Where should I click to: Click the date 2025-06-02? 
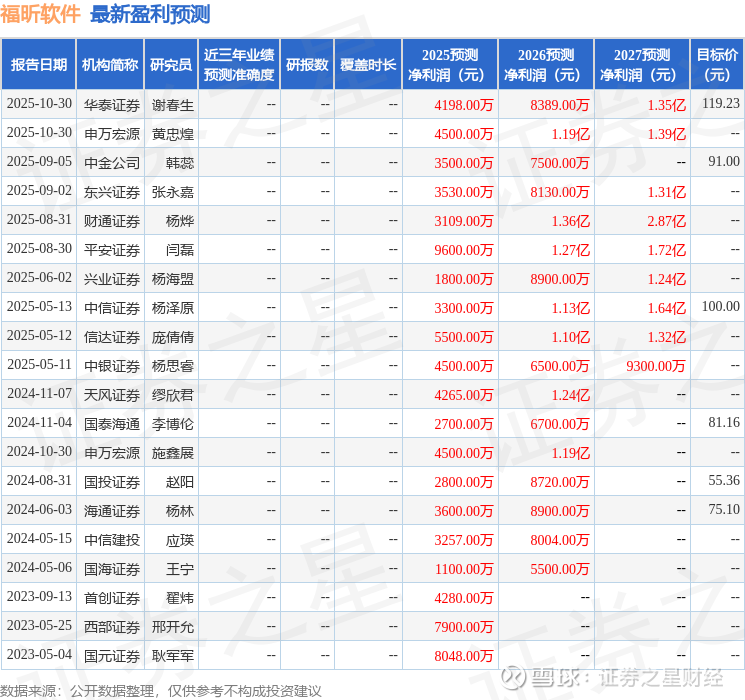[x=39, y=277]
